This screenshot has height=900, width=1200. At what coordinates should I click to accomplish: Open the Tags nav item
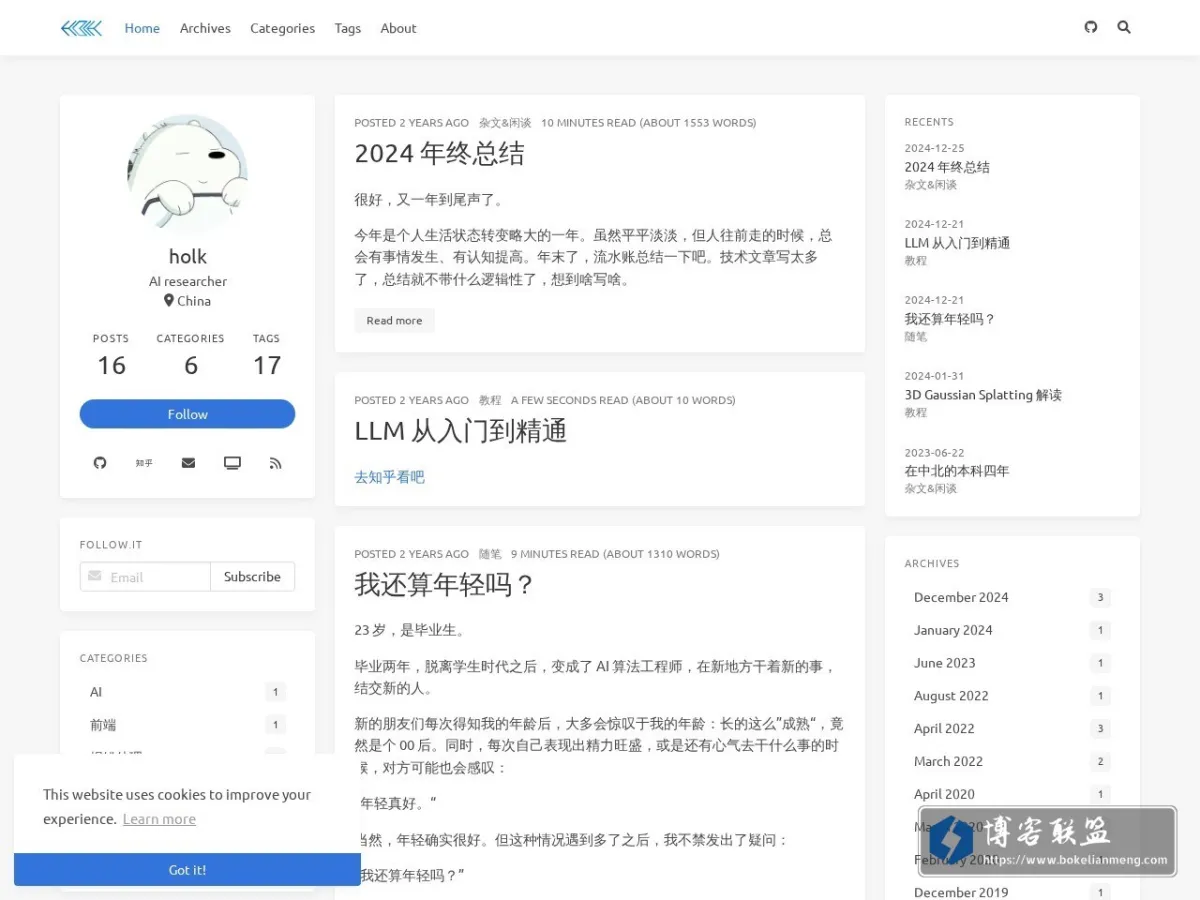348,28
